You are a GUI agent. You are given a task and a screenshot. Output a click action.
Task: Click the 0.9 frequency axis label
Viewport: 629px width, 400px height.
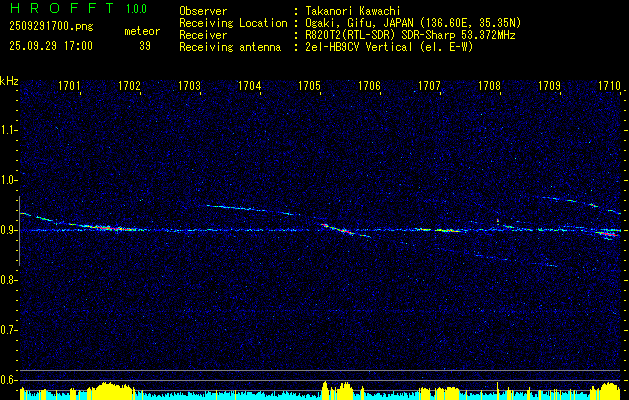point(8,230)
